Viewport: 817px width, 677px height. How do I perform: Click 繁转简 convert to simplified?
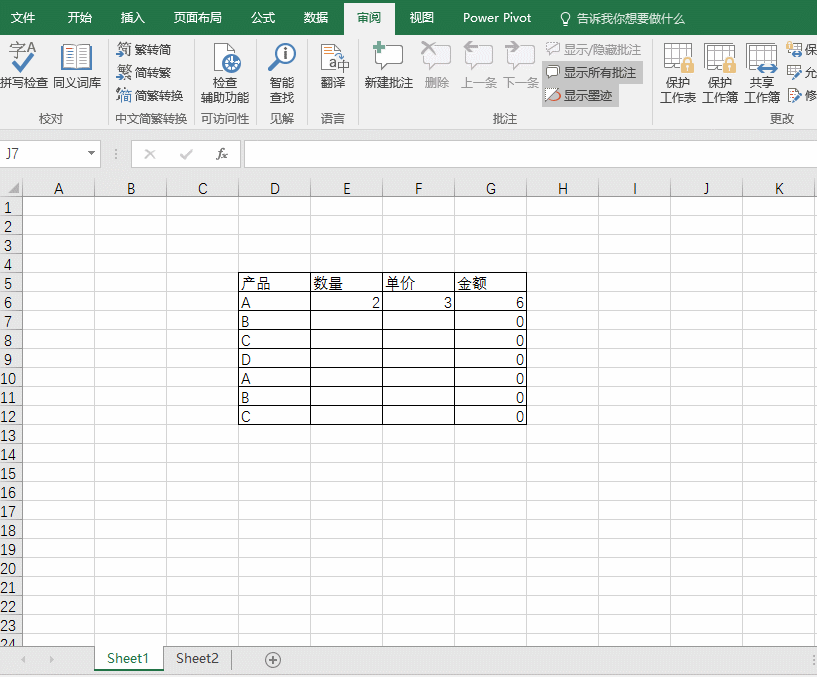tap(143, 50)
